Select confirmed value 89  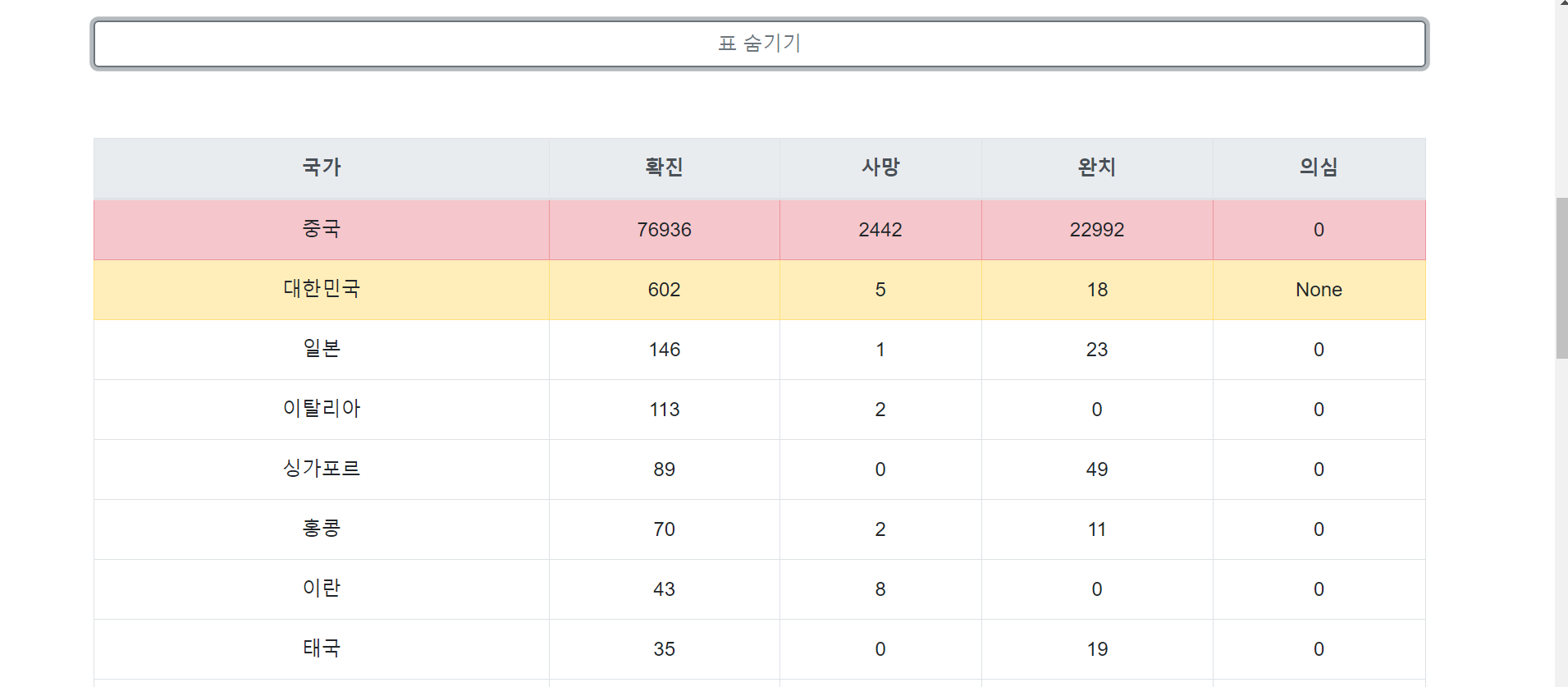point(665,469)
